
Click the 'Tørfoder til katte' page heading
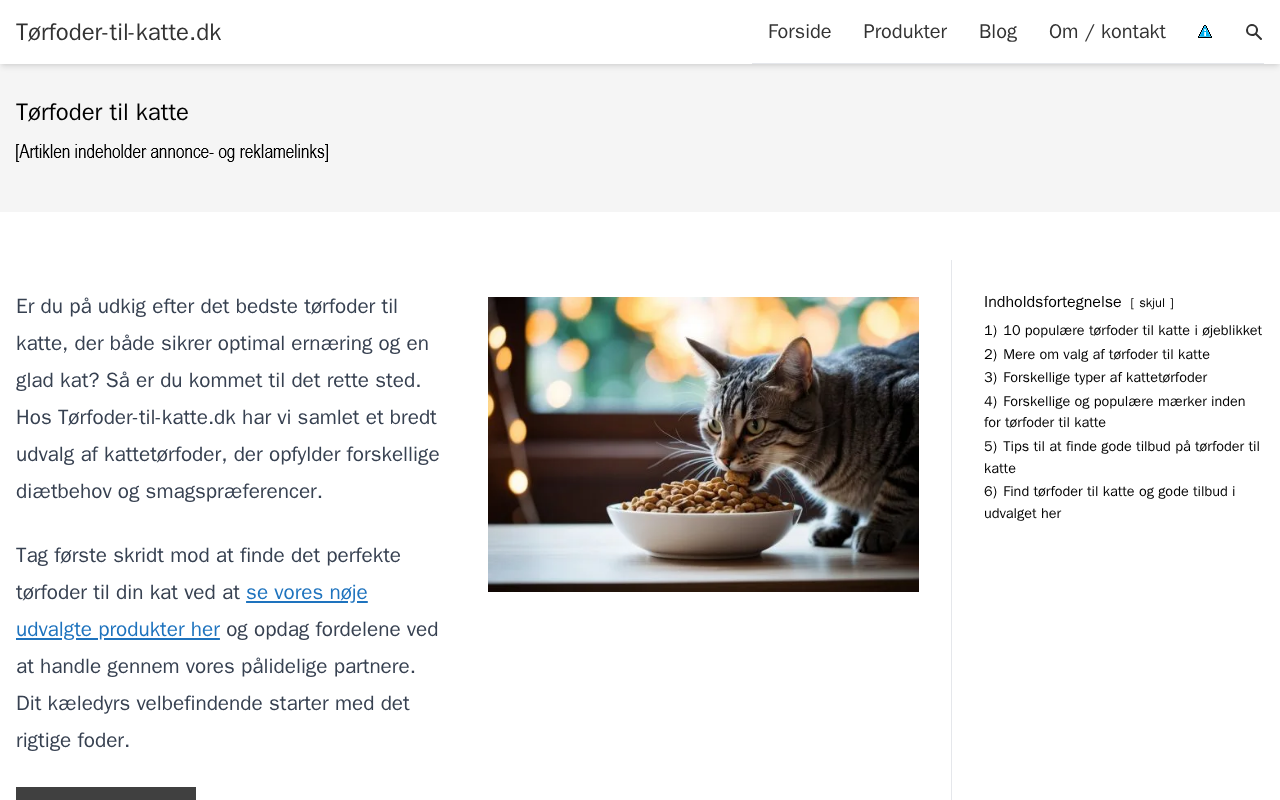click(x=102, y=112)
